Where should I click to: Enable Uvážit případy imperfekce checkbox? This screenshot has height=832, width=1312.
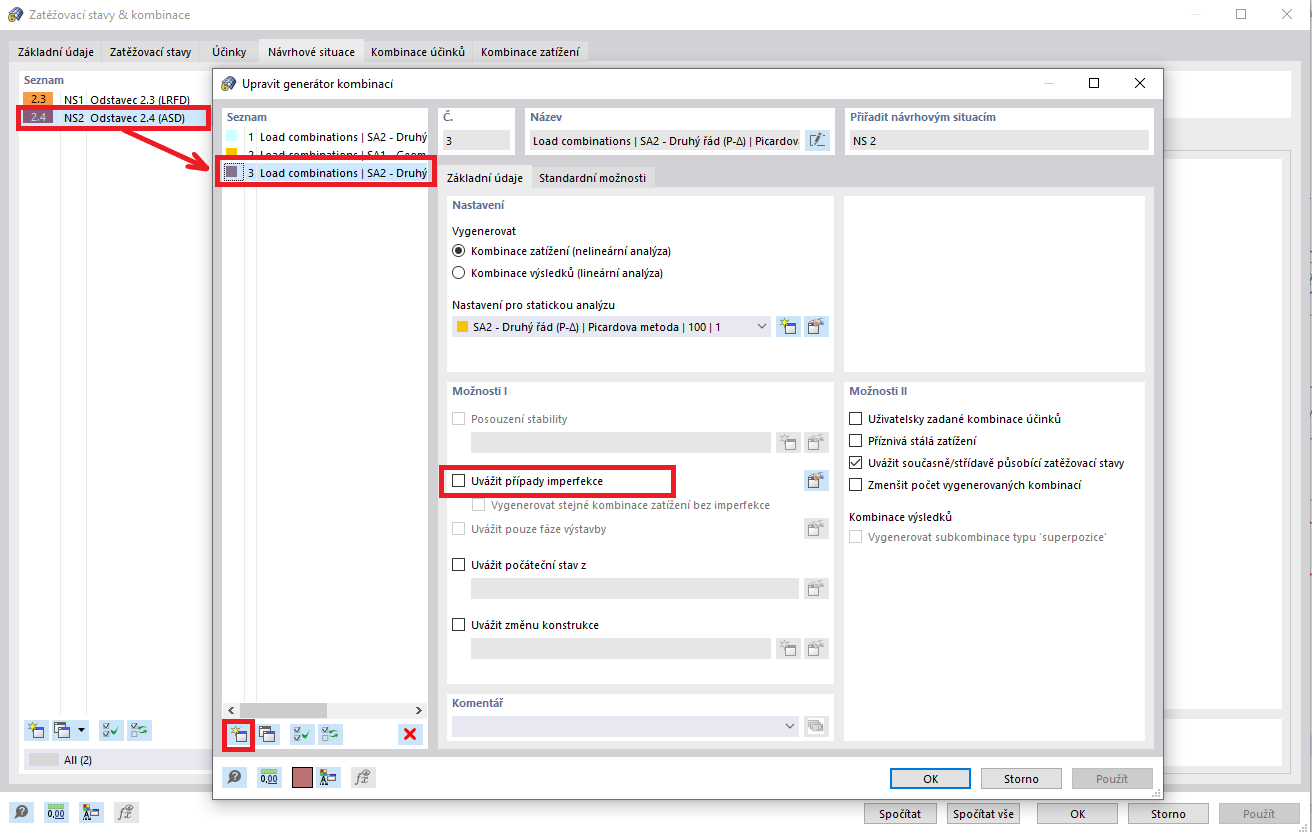[459, 481]
